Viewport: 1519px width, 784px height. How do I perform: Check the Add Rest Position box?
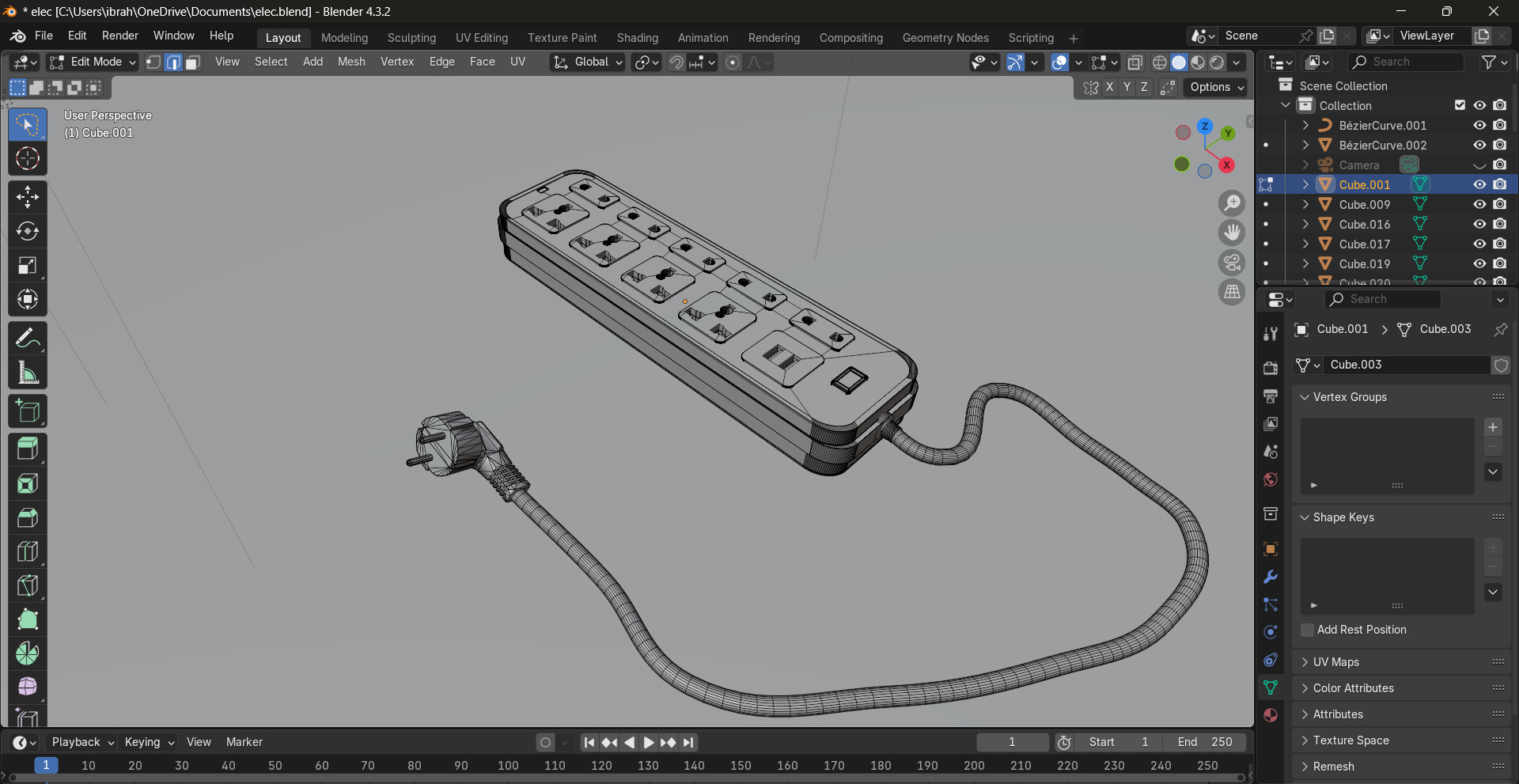[x=1307, y=630]
